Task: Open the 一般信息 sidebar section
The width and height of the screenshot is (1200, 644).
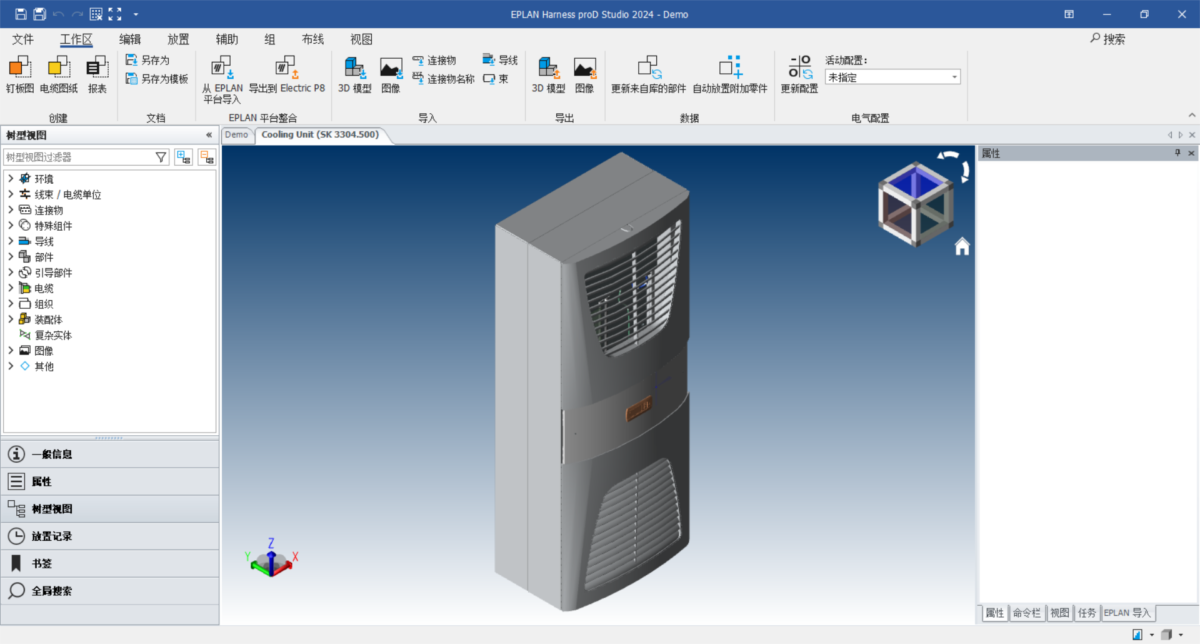Action: click(110, 454)
